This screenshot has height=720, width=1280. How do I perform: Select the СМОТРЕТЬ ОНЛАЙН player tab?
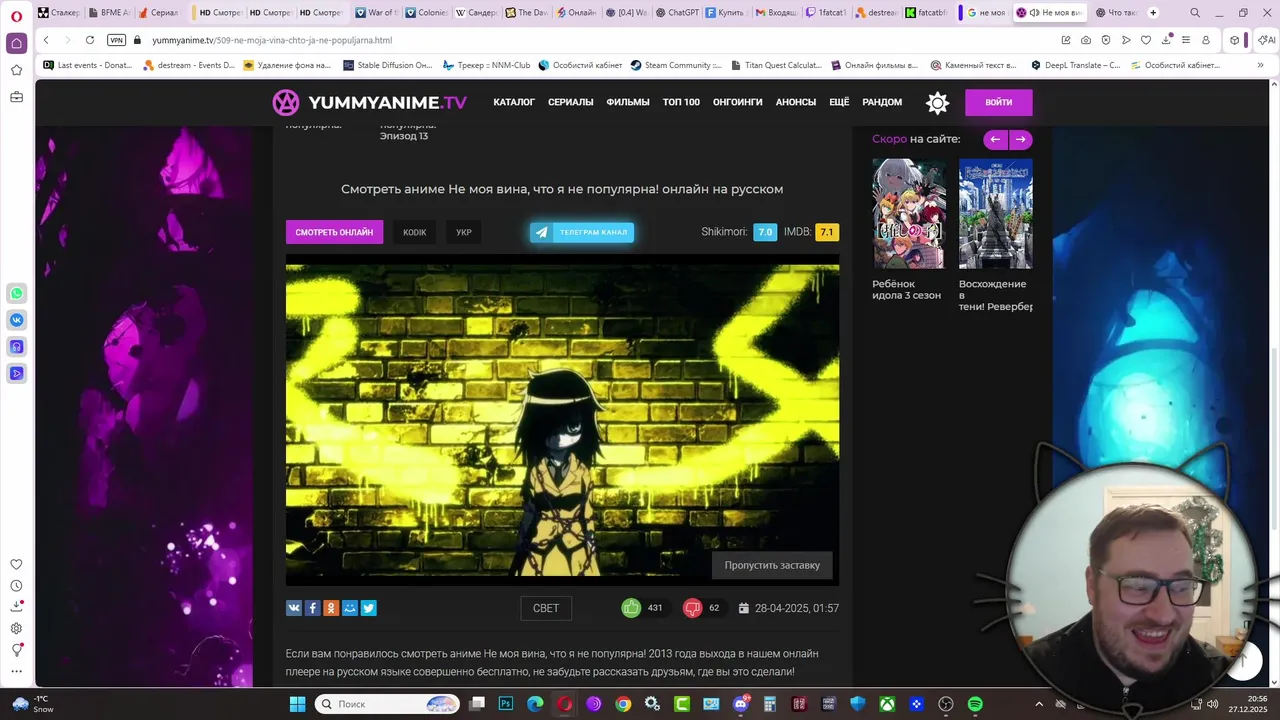click(x=334, y=232)
